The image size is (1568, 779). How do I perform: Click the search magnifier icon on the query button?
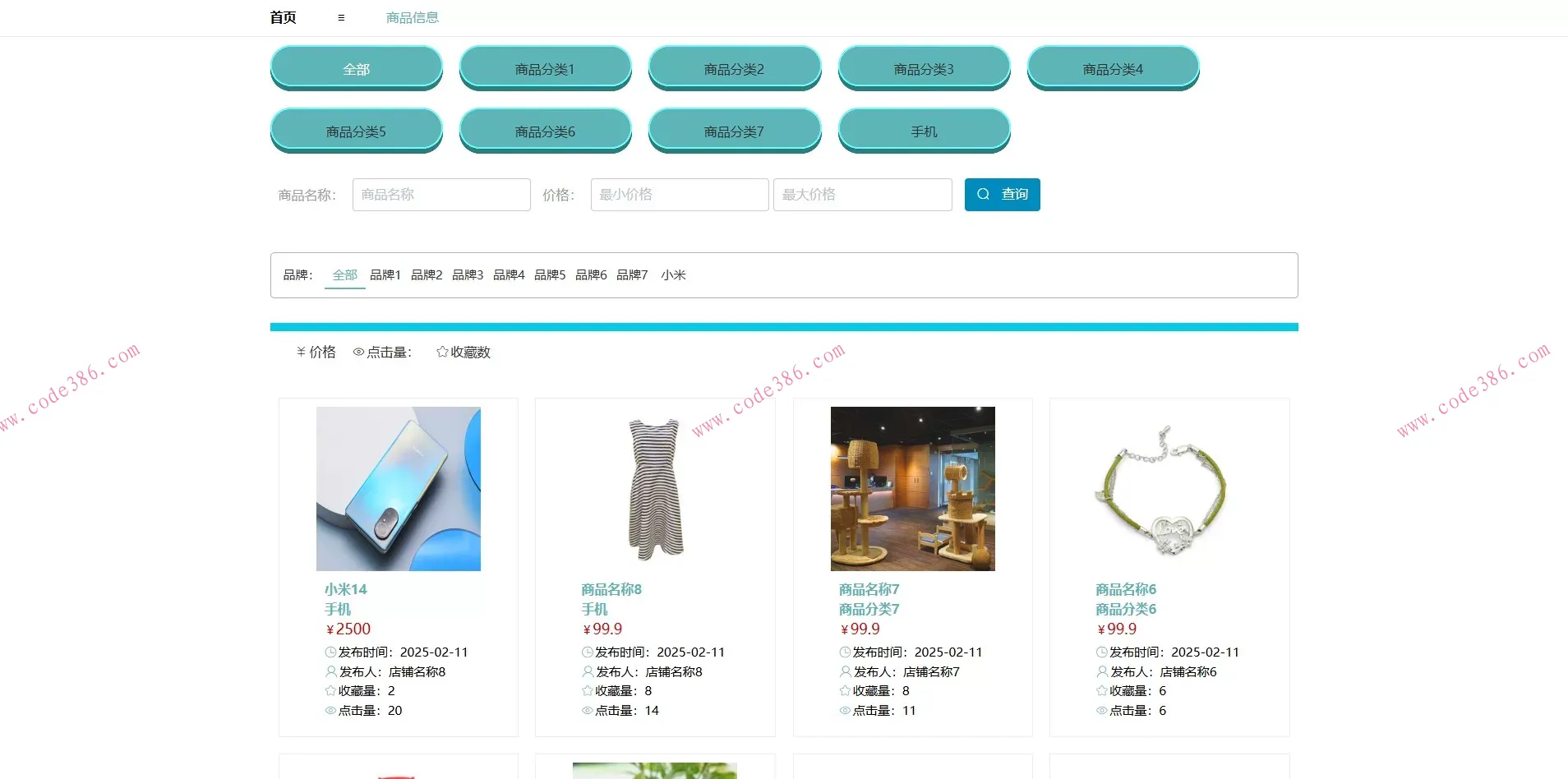[x=984, y=194]
